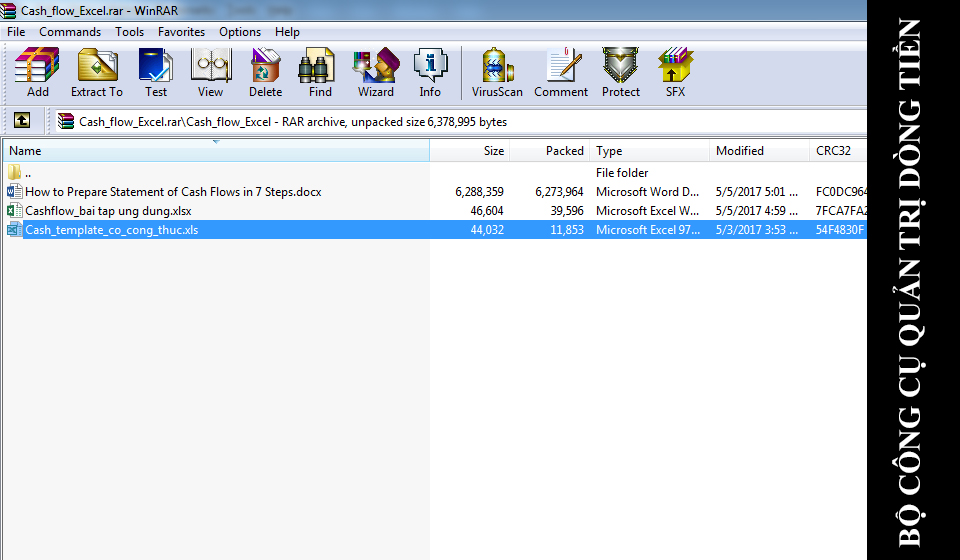Click the 'Microsoft Excel 97...' type cell
Screen dimensions: 960x560
click(648, 230)
